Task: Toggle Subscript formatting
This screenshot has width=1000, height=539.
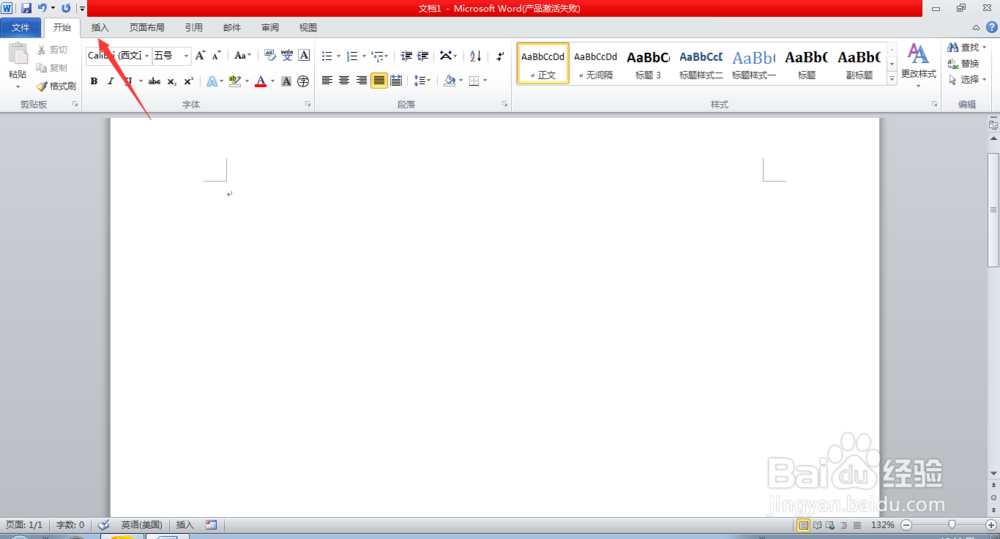Action: [x=172, y=81]
